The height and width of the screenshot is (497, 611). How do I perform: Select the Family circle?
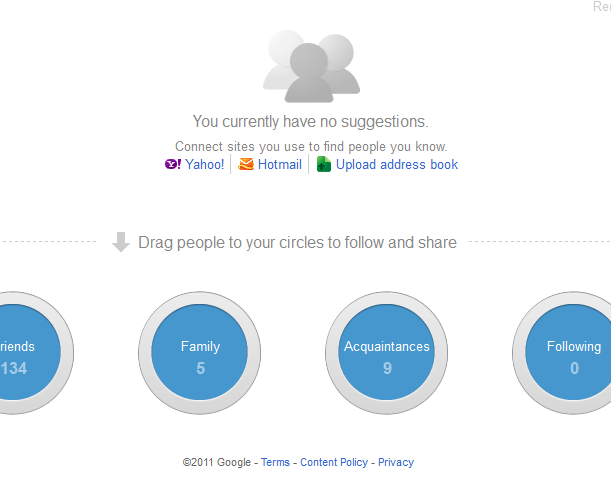200,357
